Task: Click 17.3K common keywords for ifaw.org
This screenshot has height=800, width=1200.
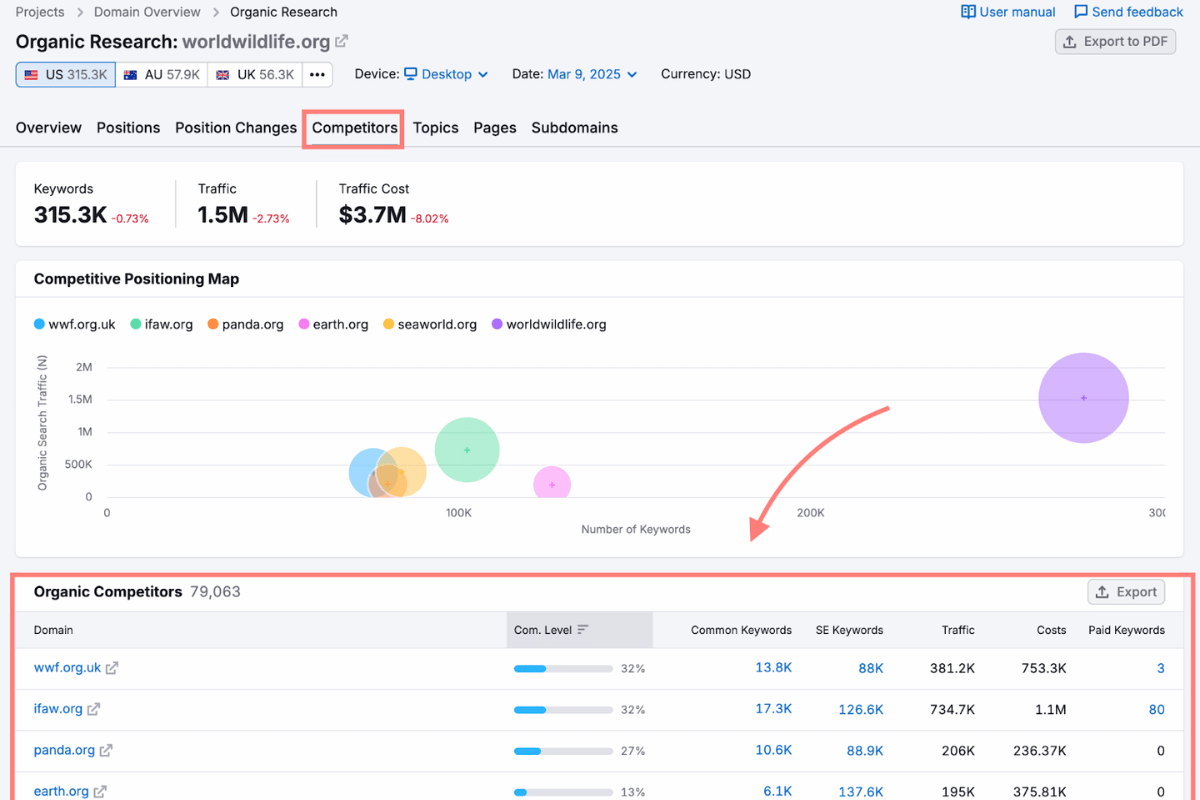Action: coord(774,708)
